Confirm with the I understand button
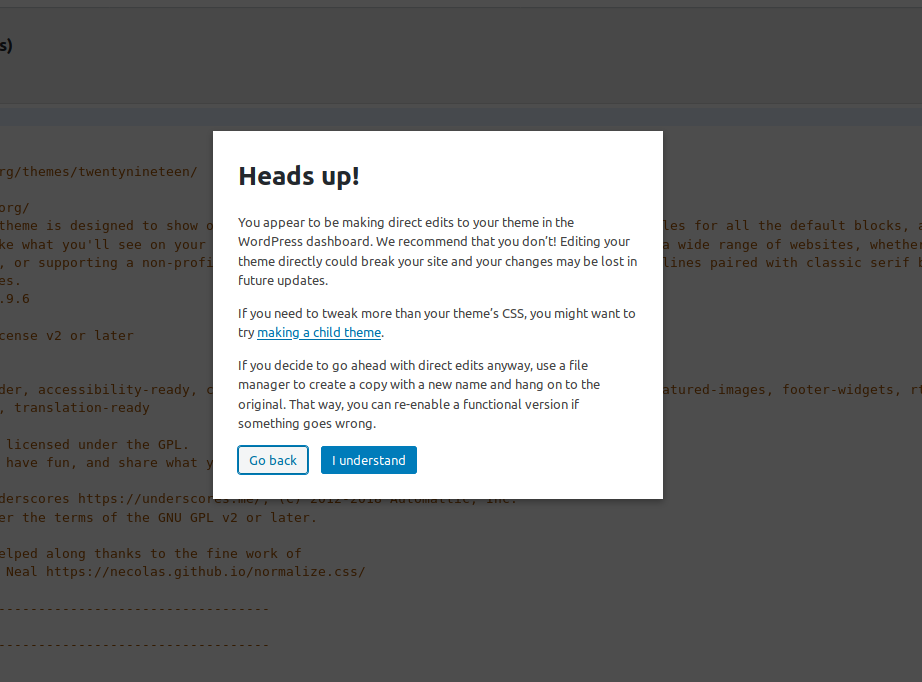The height and width of the screenshot is (682, 922). [x=369, y=460]
